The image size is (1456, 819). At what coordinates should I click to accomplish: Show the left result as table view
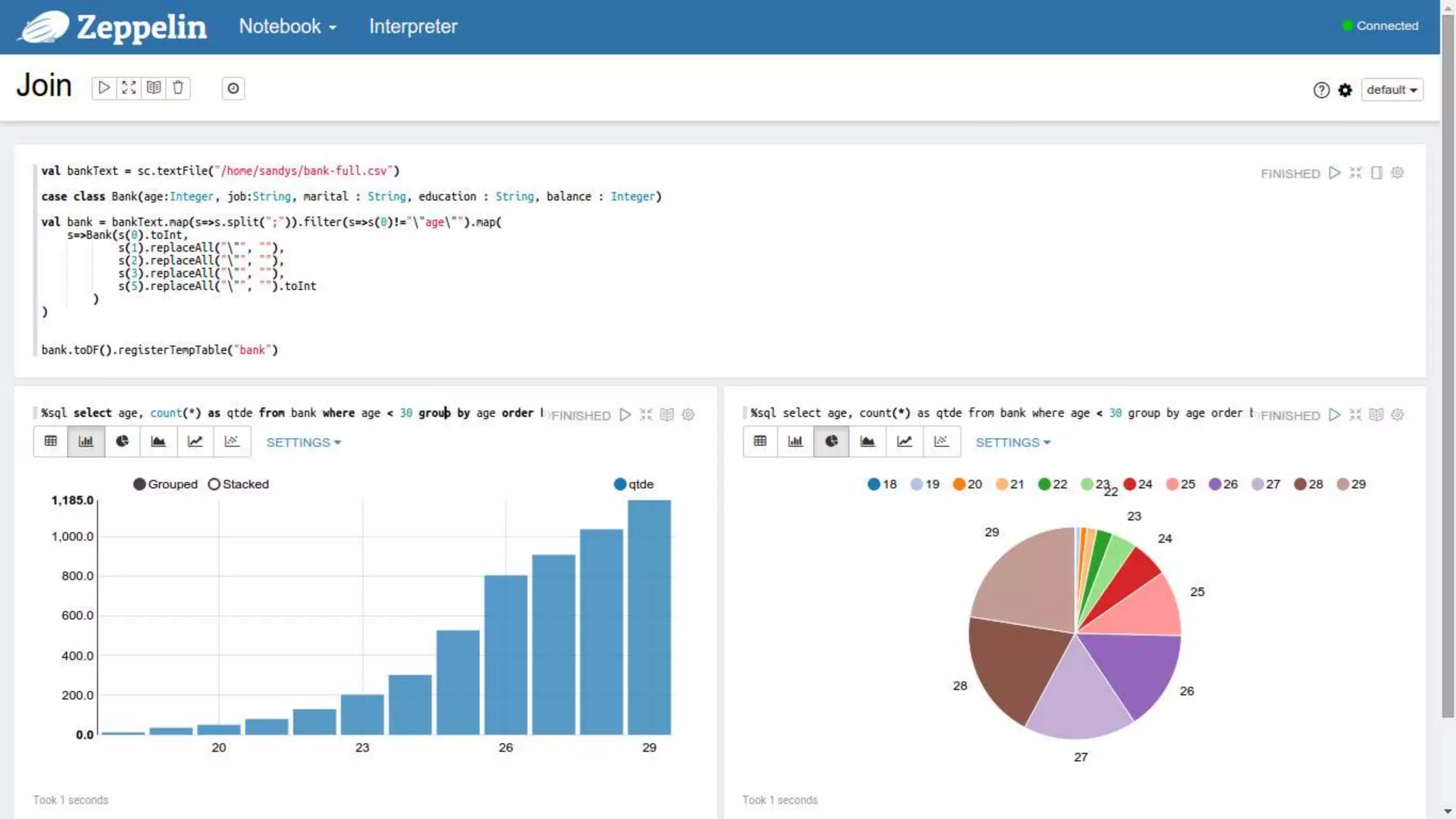tap(50, 441)
